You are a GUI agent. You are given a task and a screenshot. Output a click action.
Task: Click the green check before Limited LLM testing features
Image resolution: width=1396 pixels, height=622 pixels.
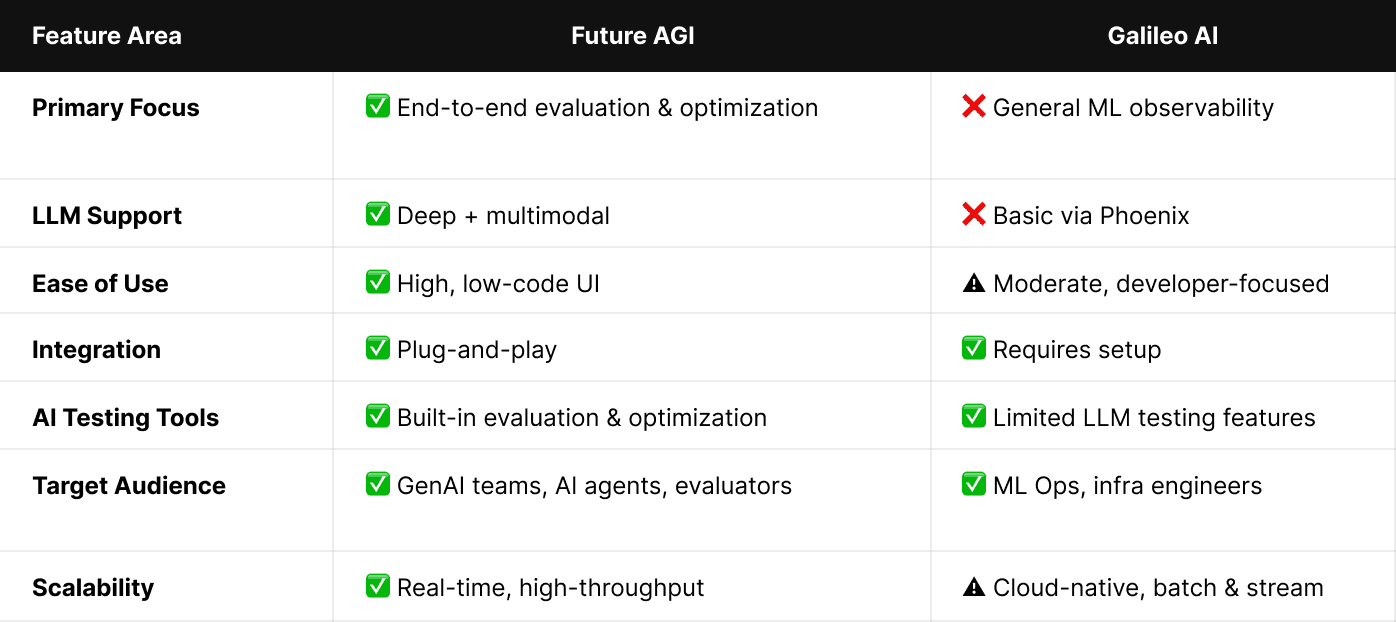[x=974, y=416]
